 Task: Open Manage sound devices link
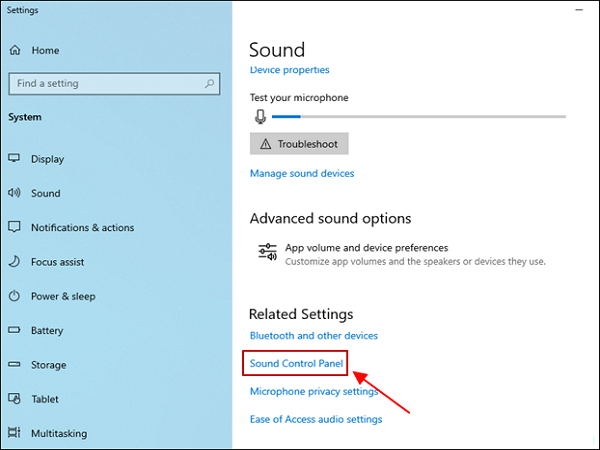pos(301,173)
